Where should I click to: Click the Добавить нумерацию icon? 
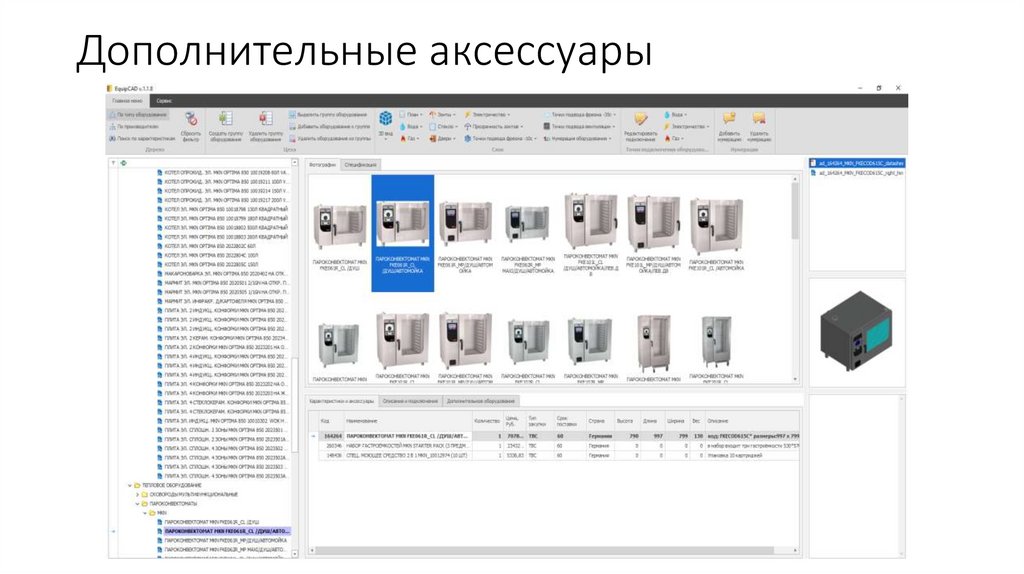[729, 118]
